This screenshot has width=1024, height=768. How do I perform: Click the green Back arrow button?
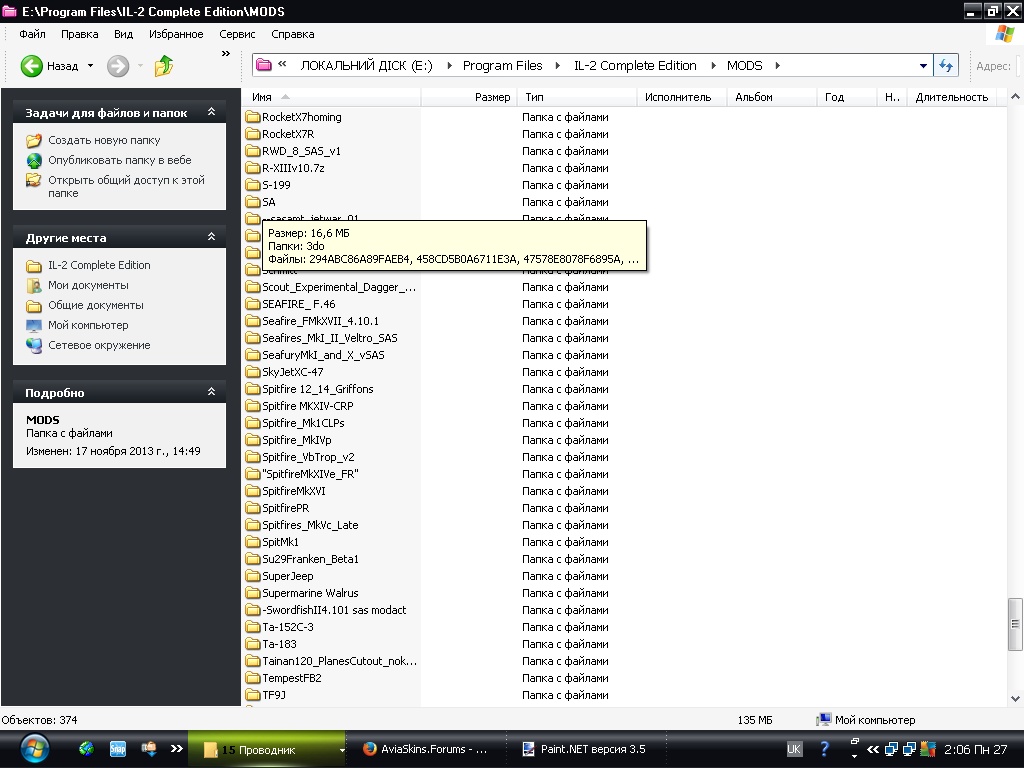31,66
